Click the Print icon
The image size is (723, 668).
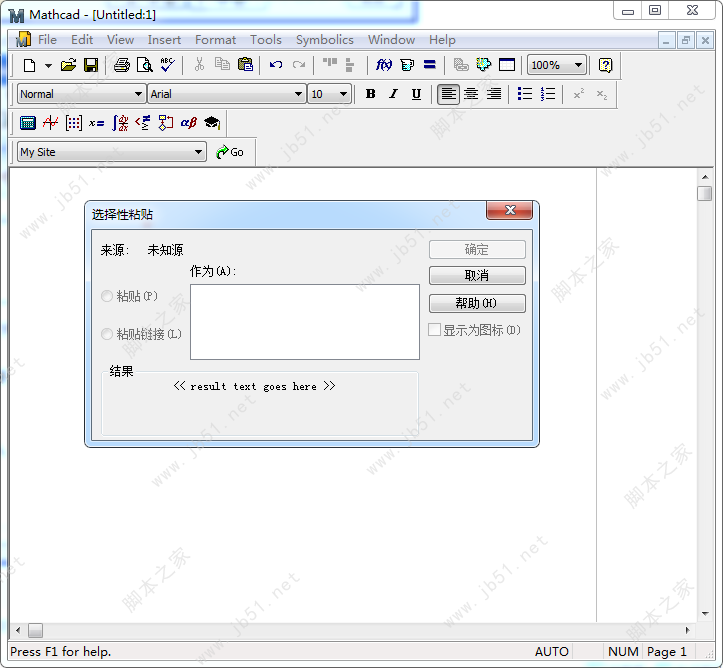pyautogui.click(x=121, y=65)
